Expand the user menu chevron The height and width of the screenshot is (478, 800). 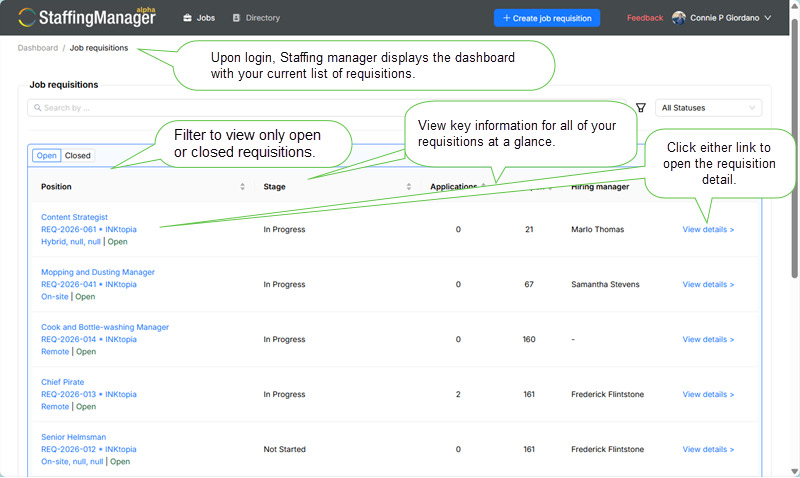click(767, 18)
